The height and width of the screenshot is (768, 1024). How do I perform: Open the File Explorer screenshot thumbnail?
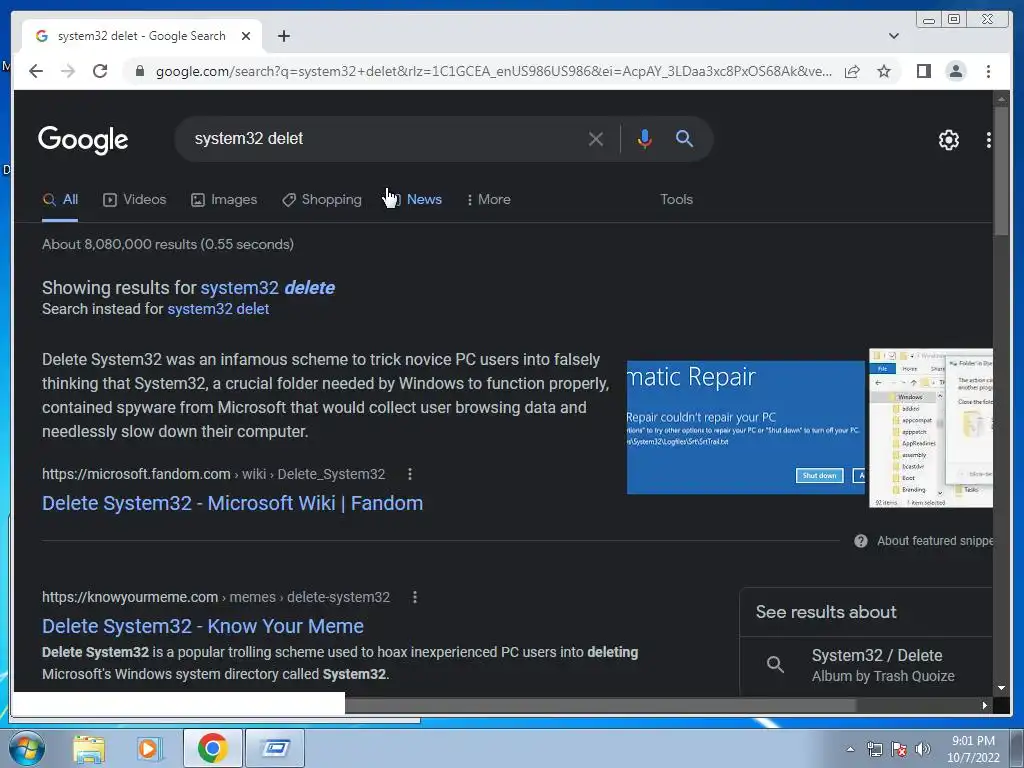coord(931,428)
